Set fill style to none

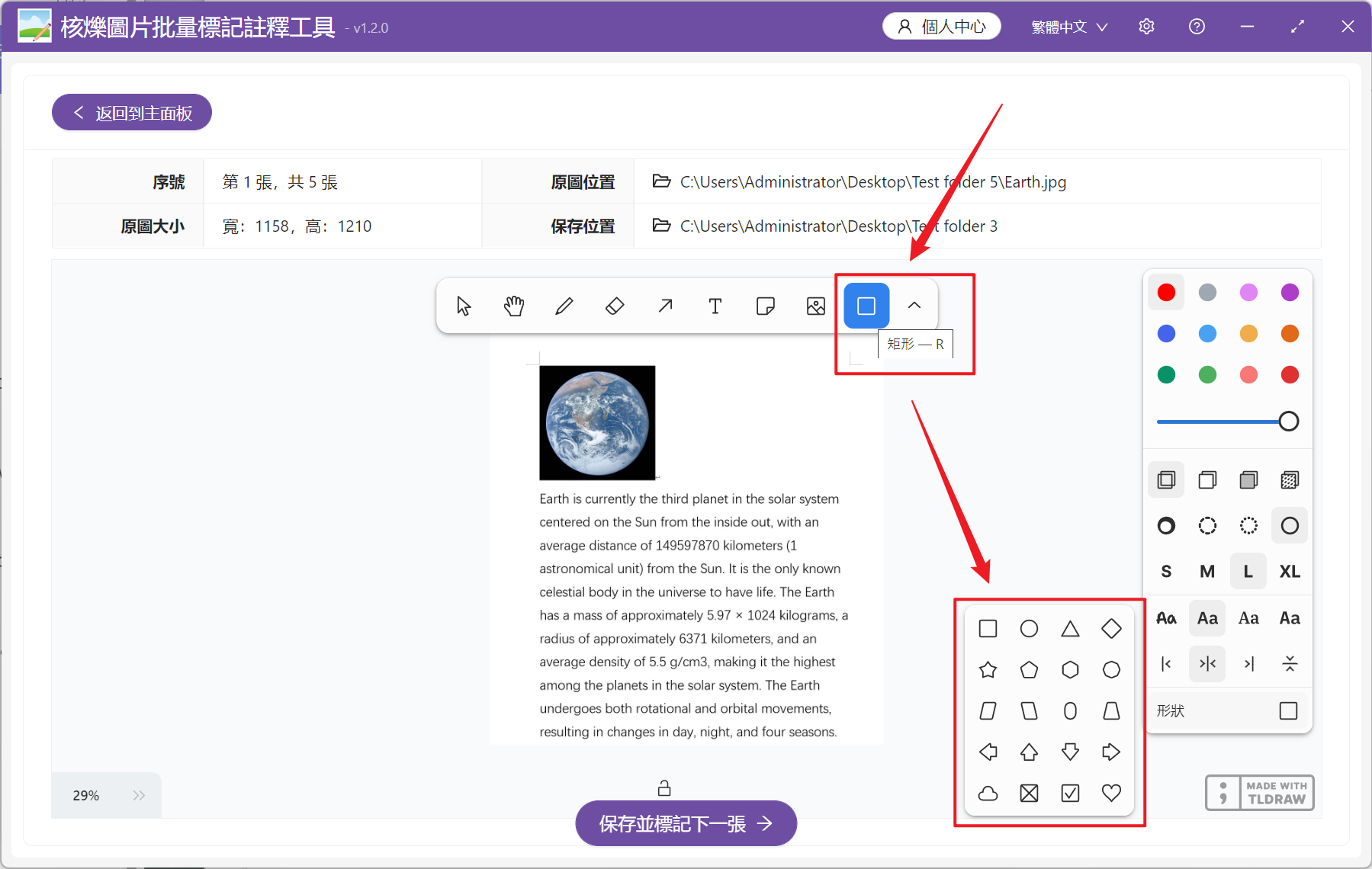point(1166,479)
